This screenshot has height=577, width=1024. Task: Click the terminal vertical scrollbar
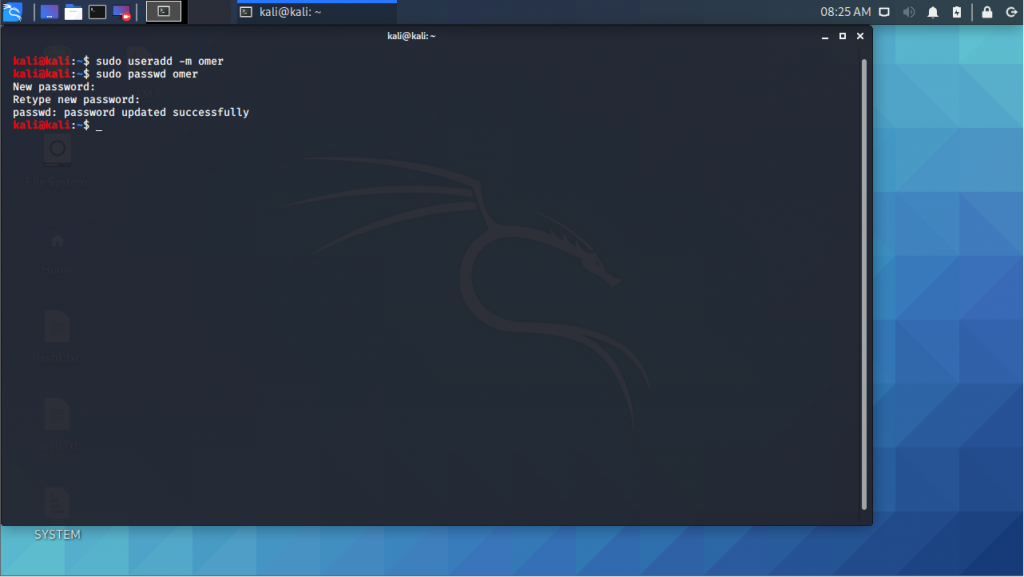click(864, 284)
